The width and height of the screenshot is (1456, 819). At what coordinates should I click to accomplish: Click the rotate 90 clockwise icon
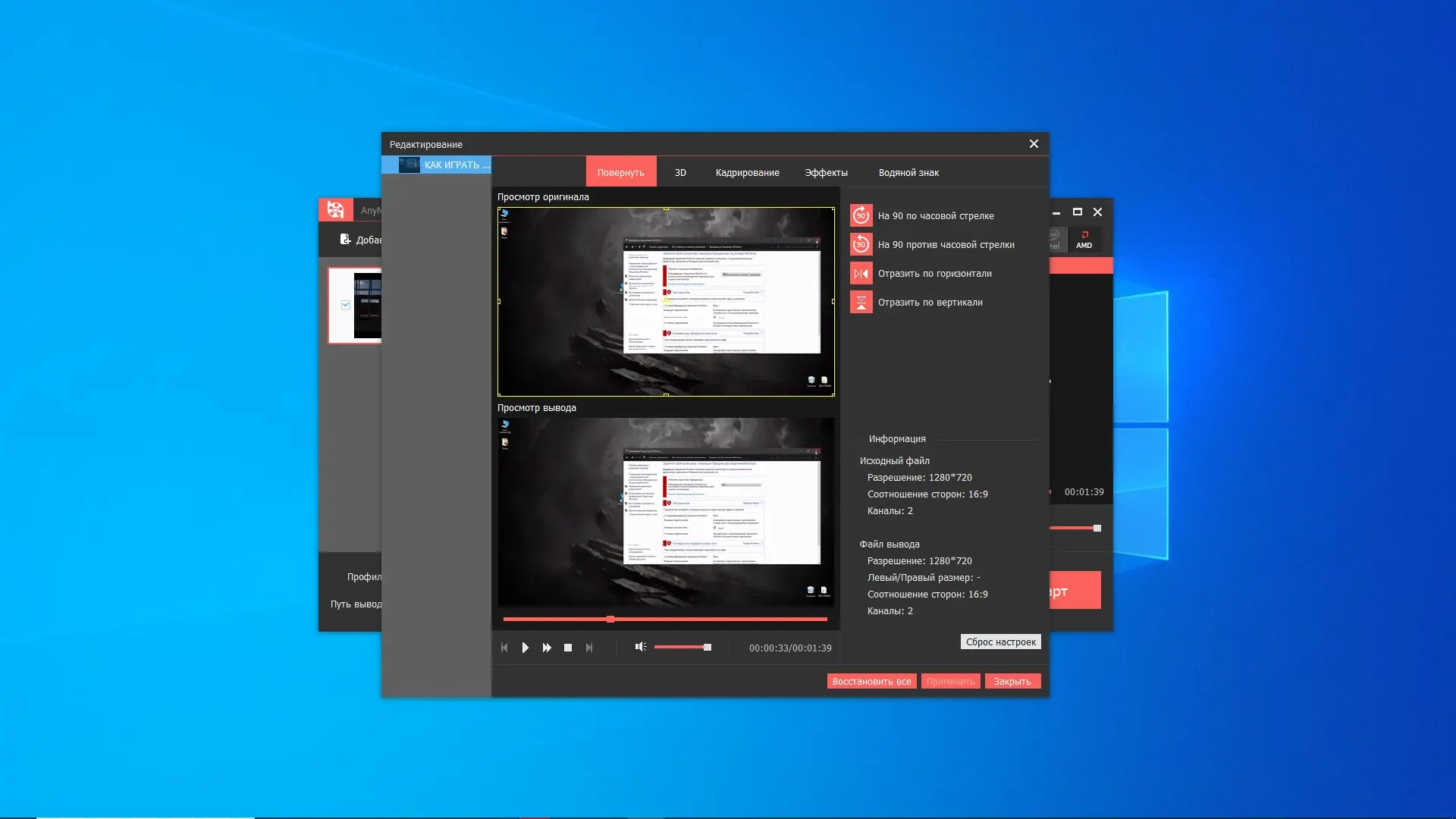coord(861,215)
